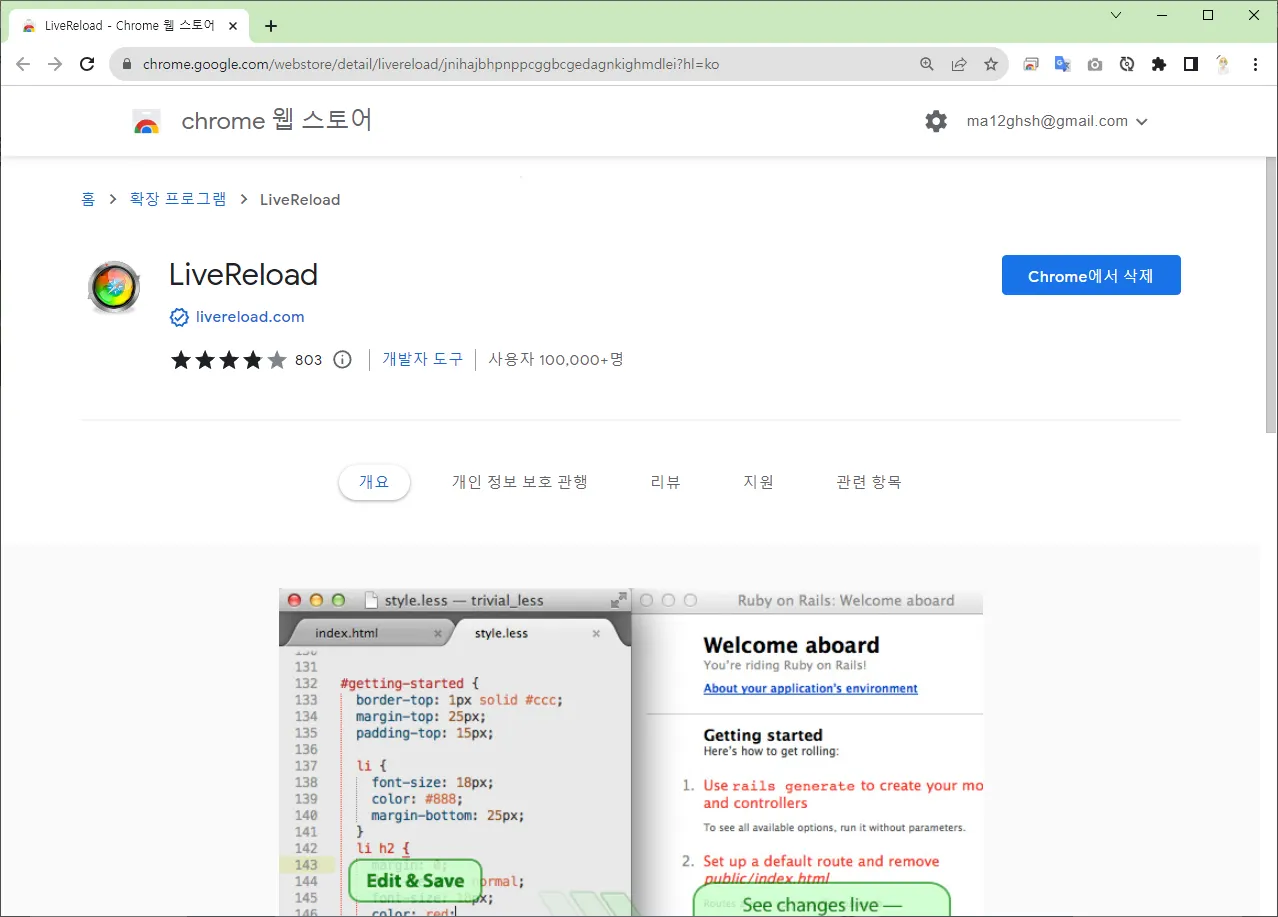Open Chrome's three-dot menu

pos(1256,64)
